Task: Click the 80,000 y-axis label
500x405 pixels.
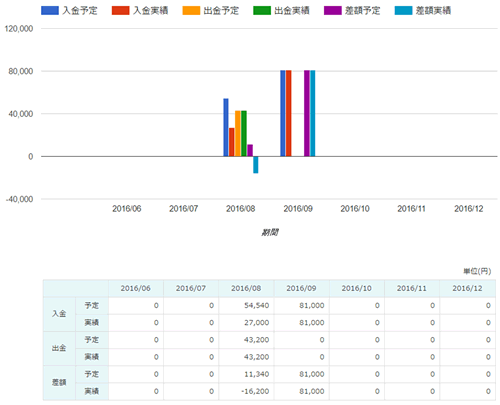Action: coord(21,71)
